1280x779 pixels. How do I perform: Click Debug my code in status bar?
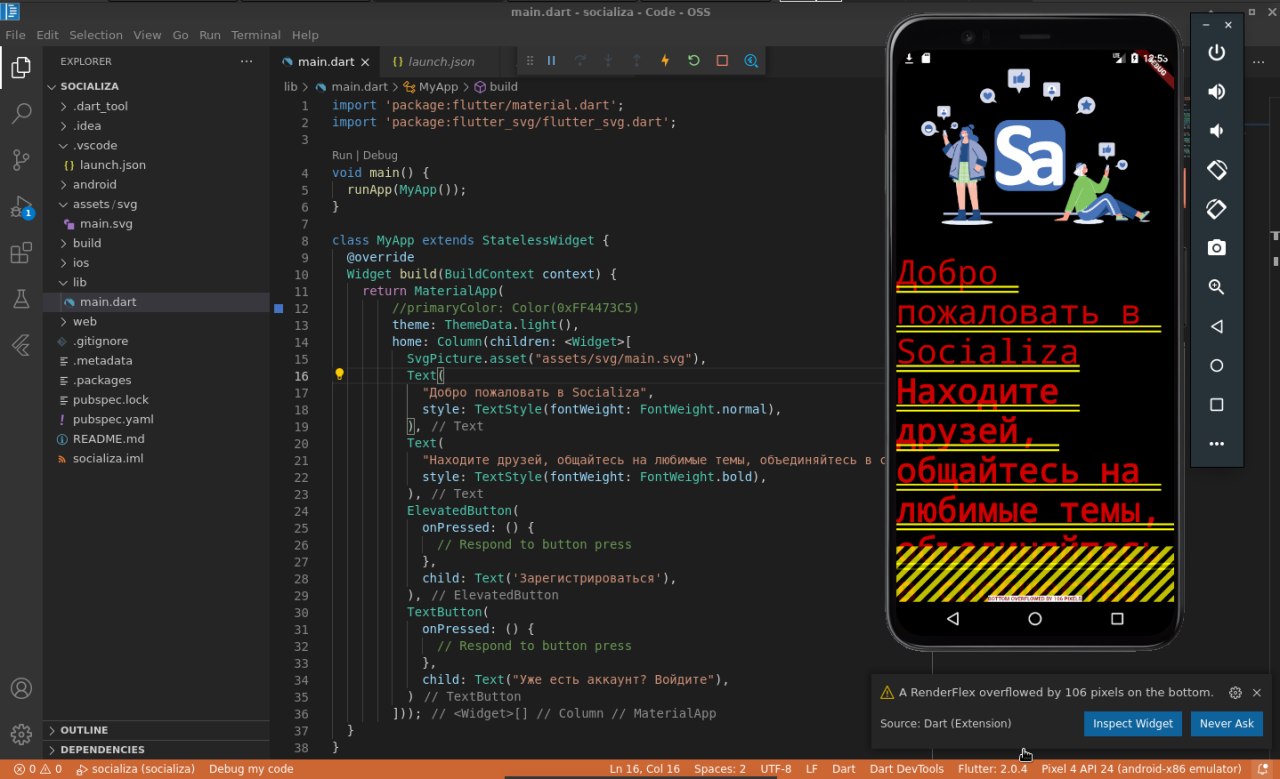pyautogui.click(x=251, y=769)
